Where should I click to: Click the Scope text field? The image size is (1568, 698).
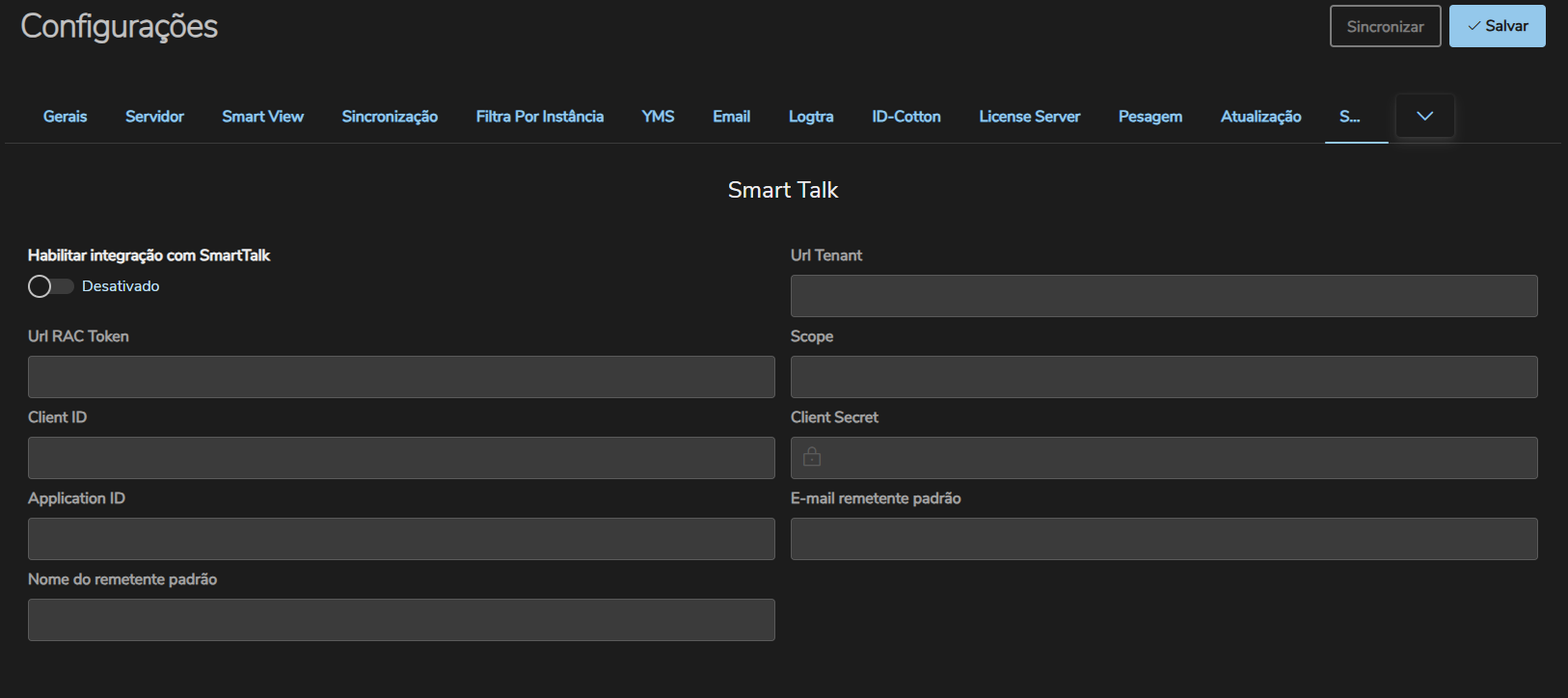(1164, 377)
